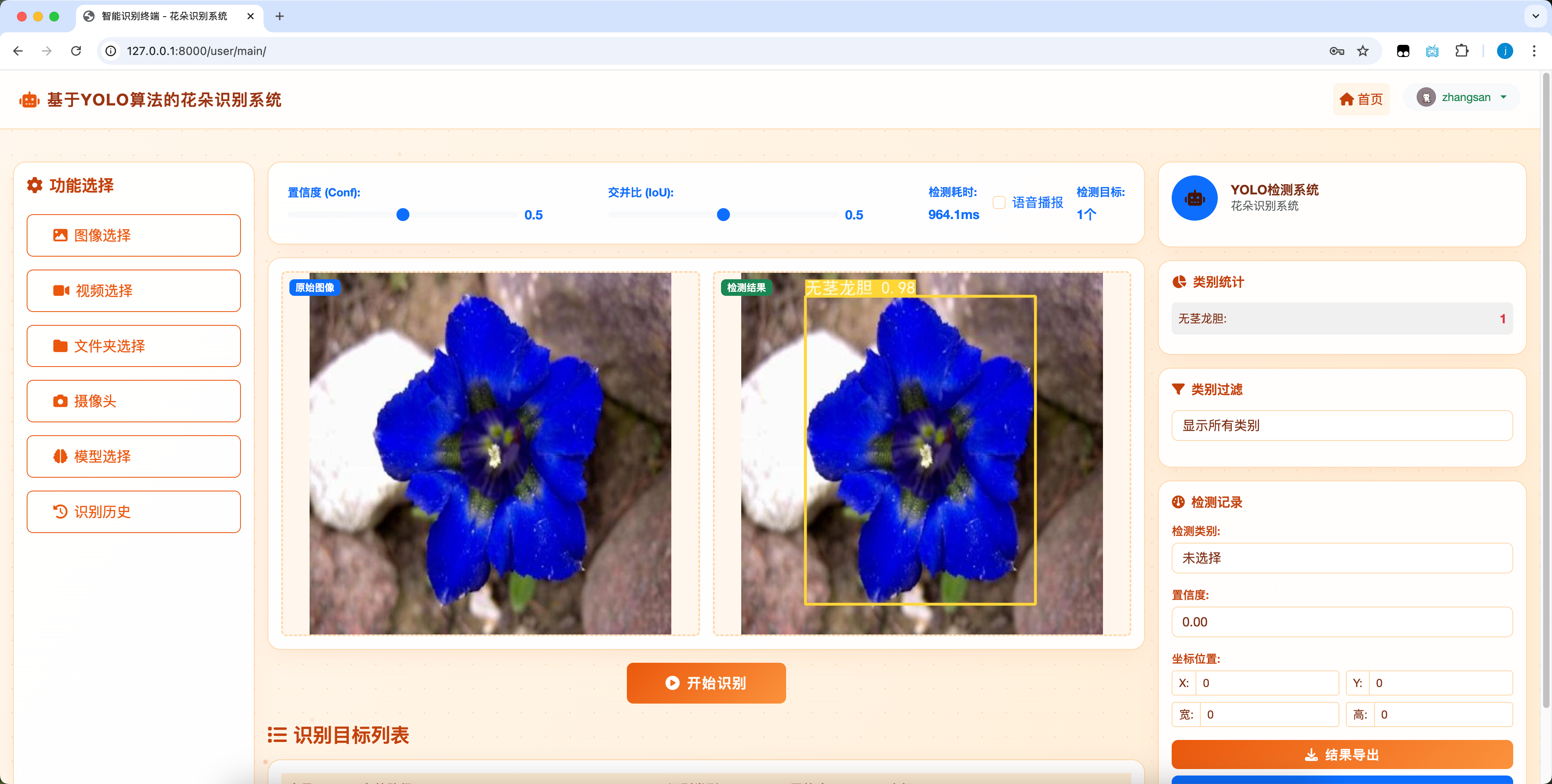Reload the page with refresh icon

pyautogui.click(x=76, y=51)
